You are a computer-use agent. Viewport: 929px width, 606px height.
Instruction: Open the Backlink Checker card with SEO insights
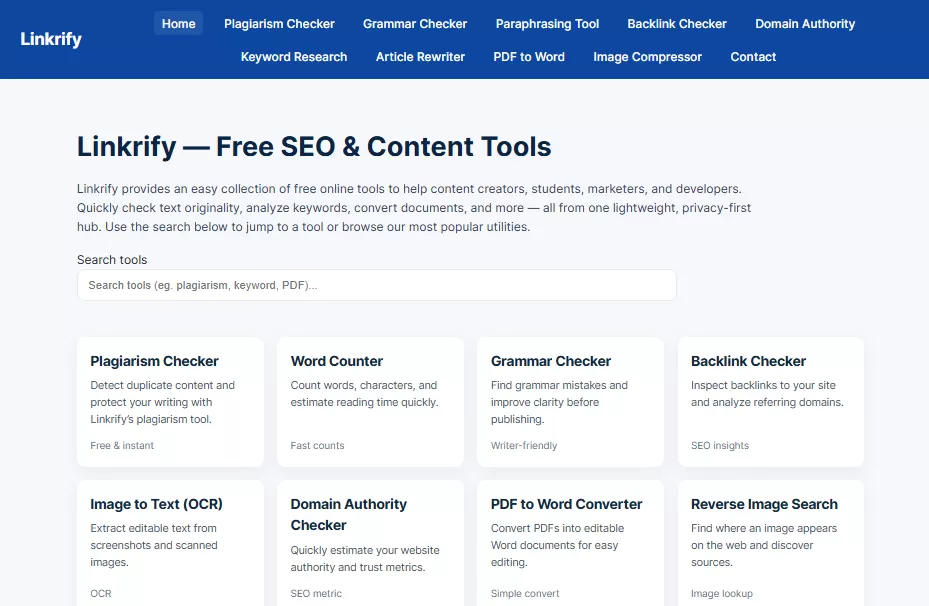pos(770,401)
